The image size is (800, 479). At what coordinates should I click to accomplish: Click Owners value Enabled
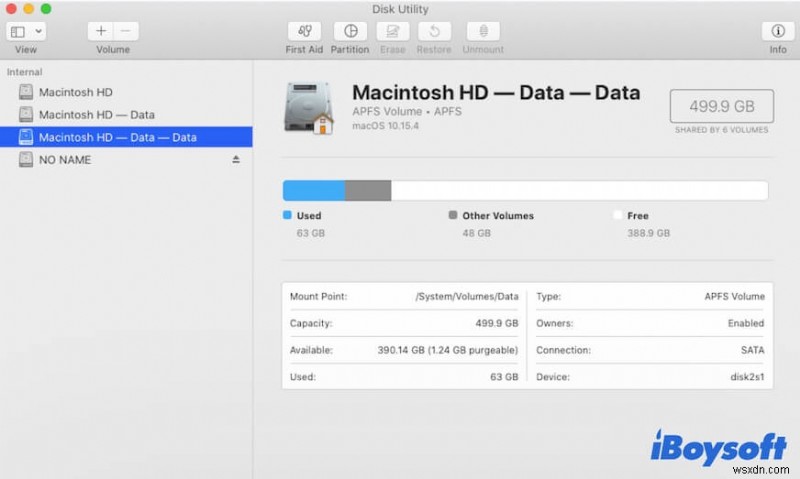coord(745,323)
